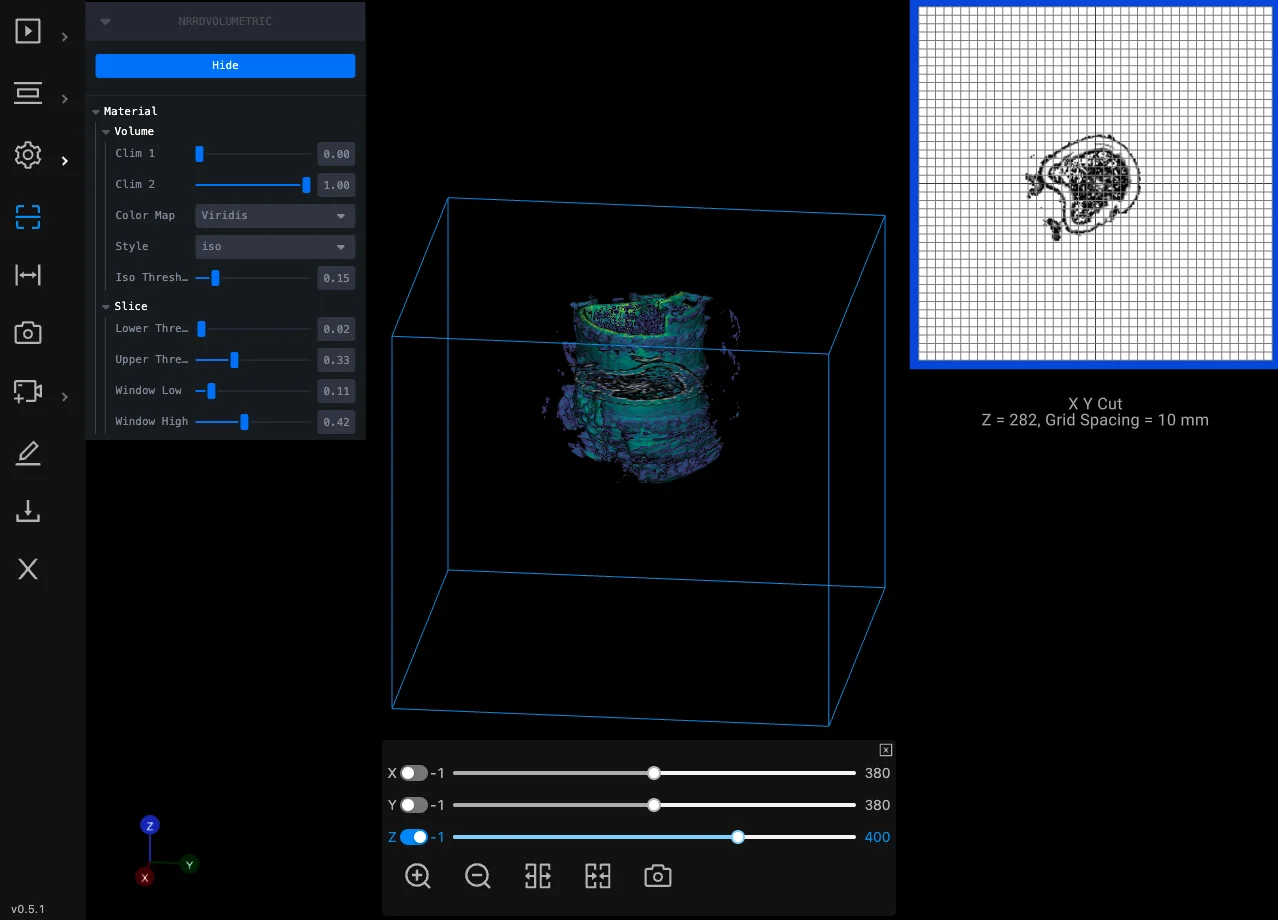Screen dimensions: 1278x920
Task: Click the collapse split view icon
Action: click(598, 876)
